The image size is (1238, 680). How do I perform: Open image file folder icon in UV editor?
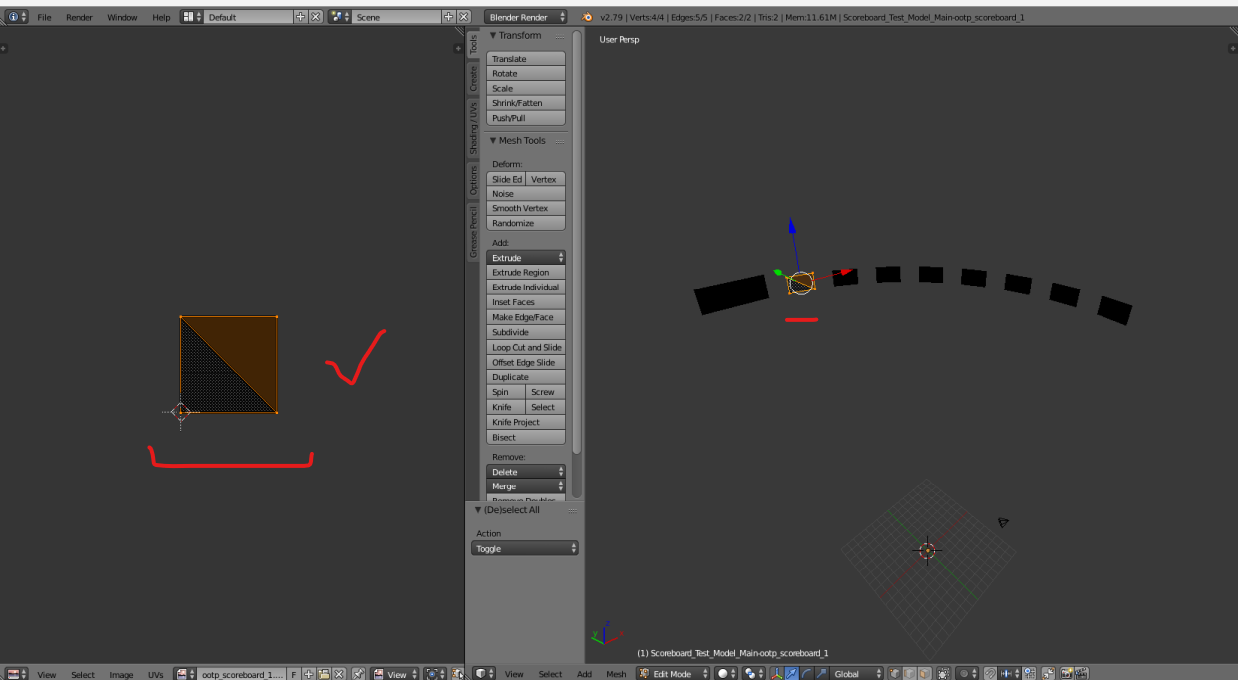(324, 674)
